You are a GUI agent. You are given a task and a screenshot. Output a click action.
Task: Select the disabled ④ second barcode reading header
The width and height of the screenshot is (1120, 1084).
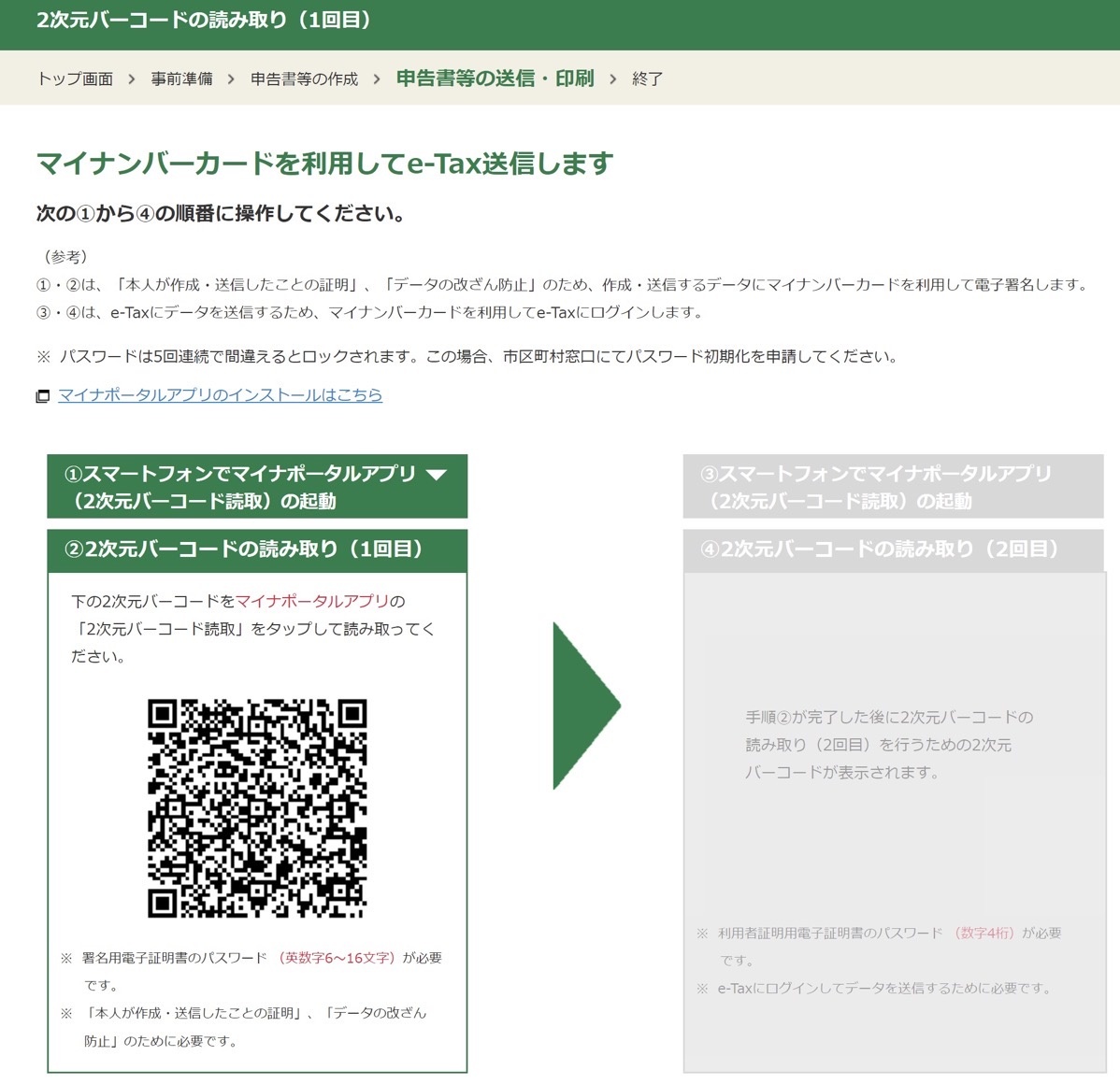pos(893,549)
